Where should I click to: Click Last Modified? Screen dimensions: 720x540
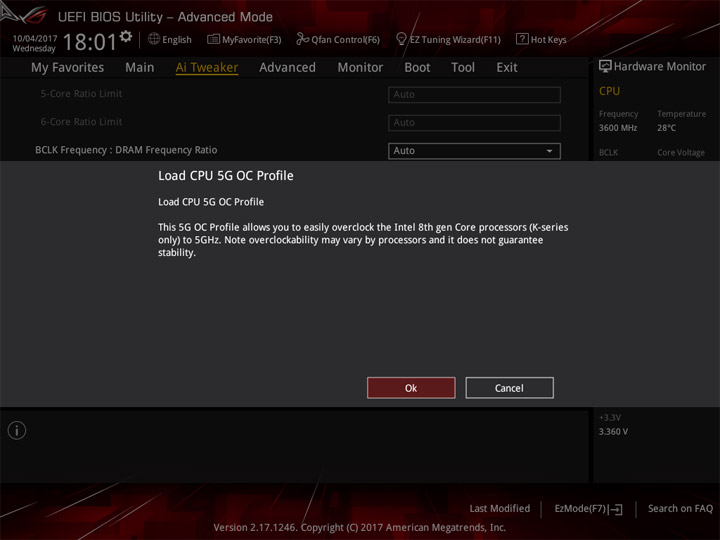pyautogui.click(x=500, y=508)
